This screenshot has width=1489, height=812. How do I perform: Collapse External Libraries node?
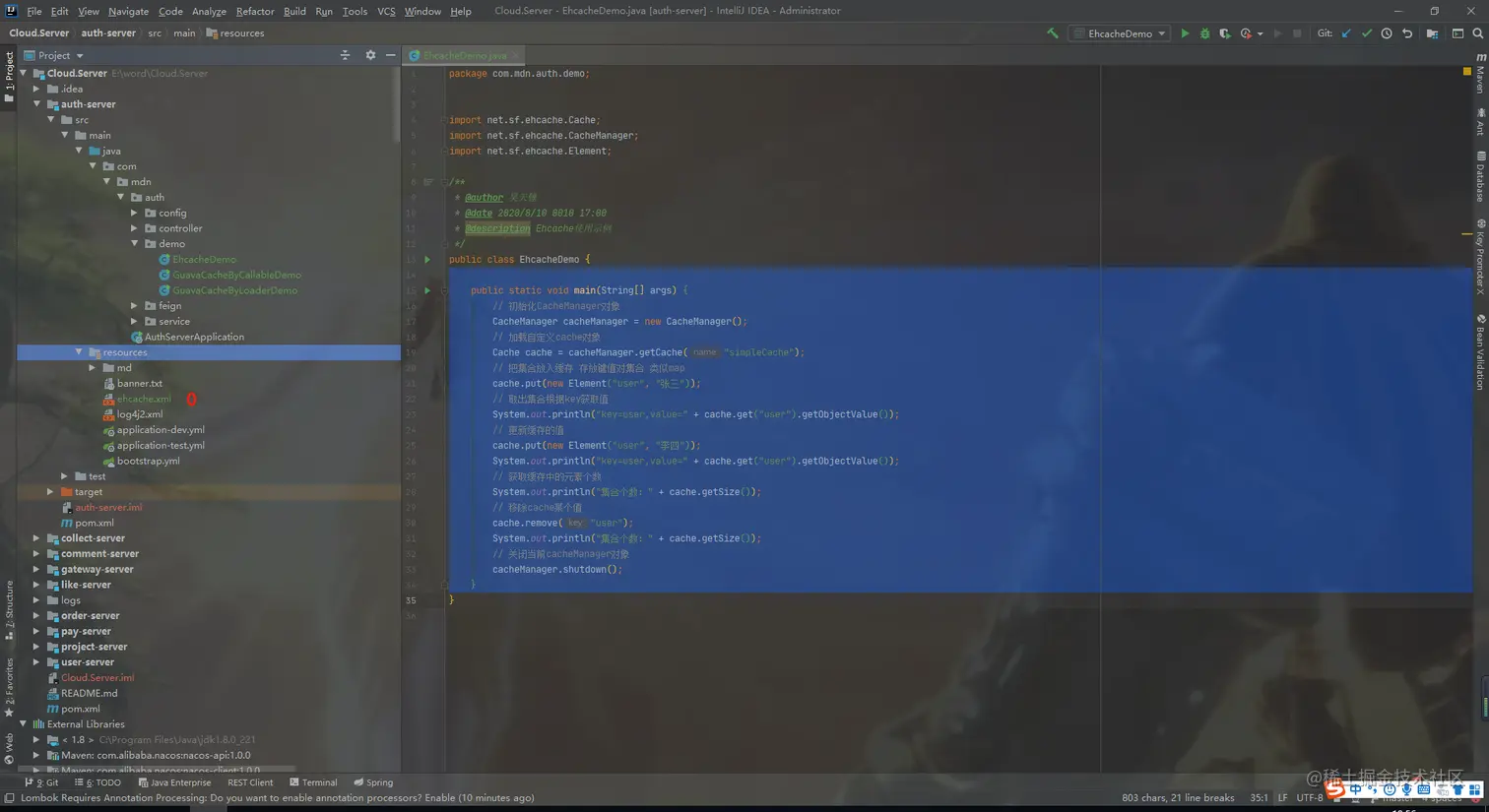click(x=24, y=724)
